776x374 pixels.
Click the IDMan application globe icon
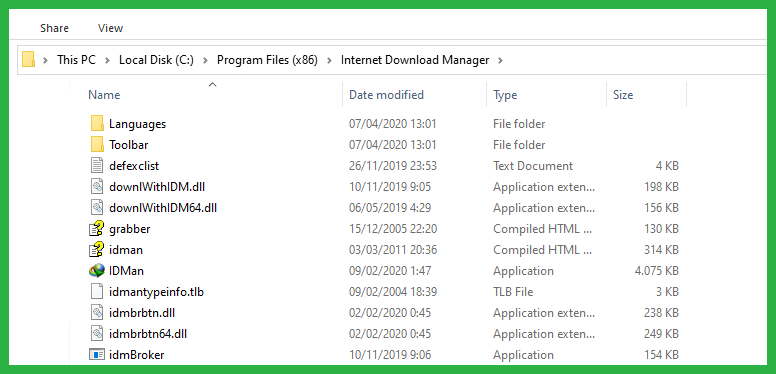click(x=97, y=271)
